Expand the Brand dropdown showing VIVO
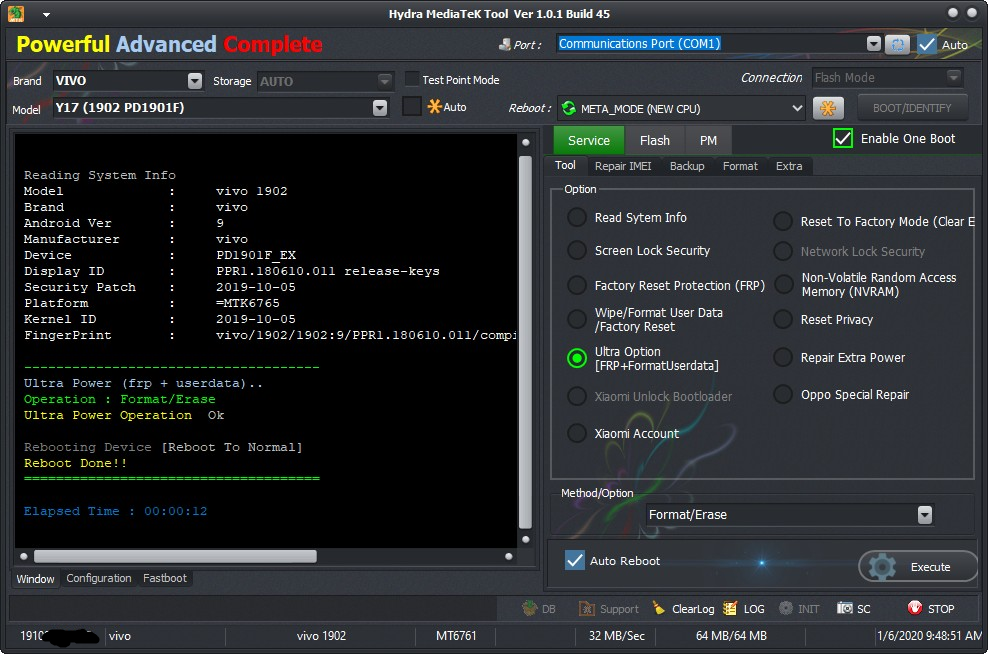The image size is (988, 654). pos(195,81)
